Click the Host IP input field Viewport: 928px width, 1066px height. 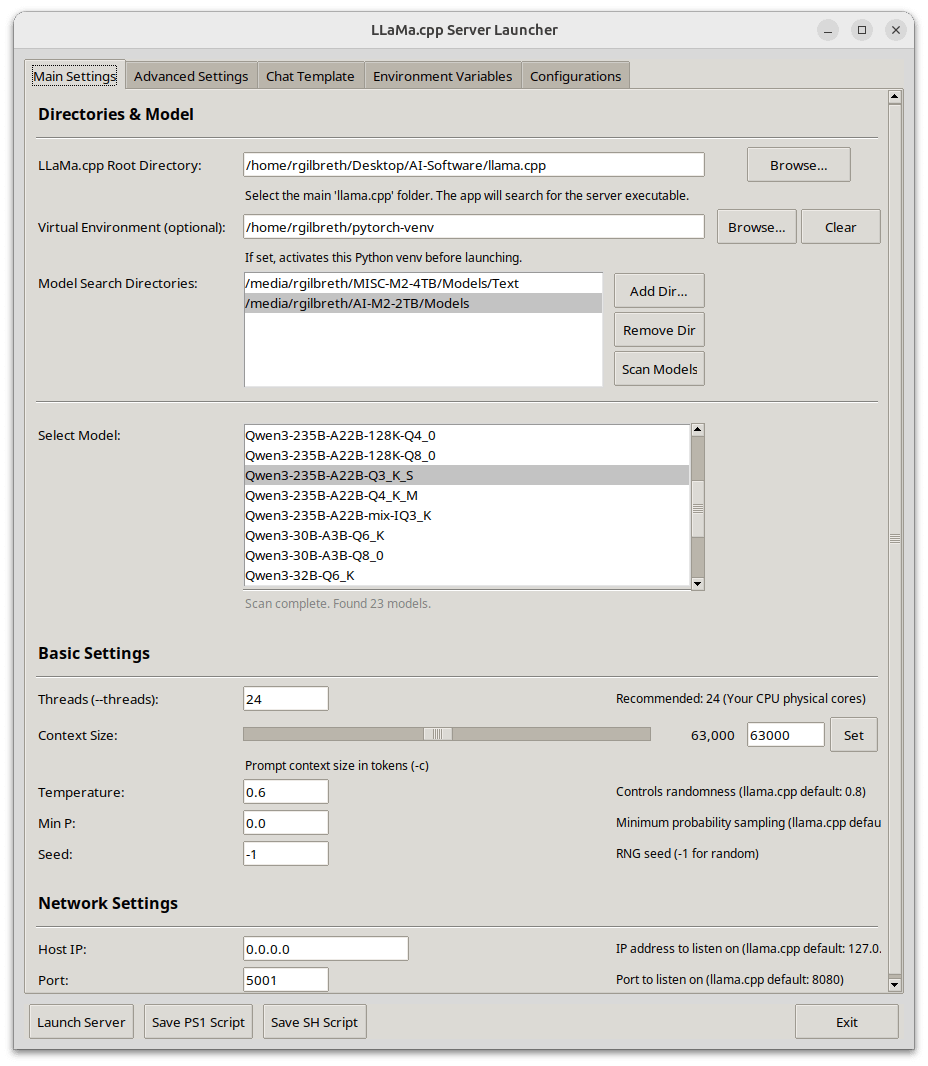[x=326, y=949]
